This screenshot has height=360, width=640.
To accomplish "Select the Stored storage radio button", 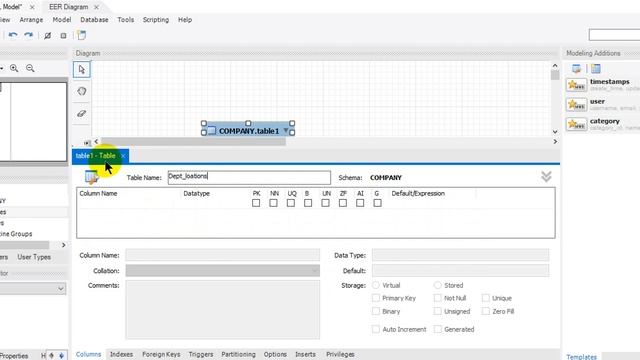I will coord(438,285).
